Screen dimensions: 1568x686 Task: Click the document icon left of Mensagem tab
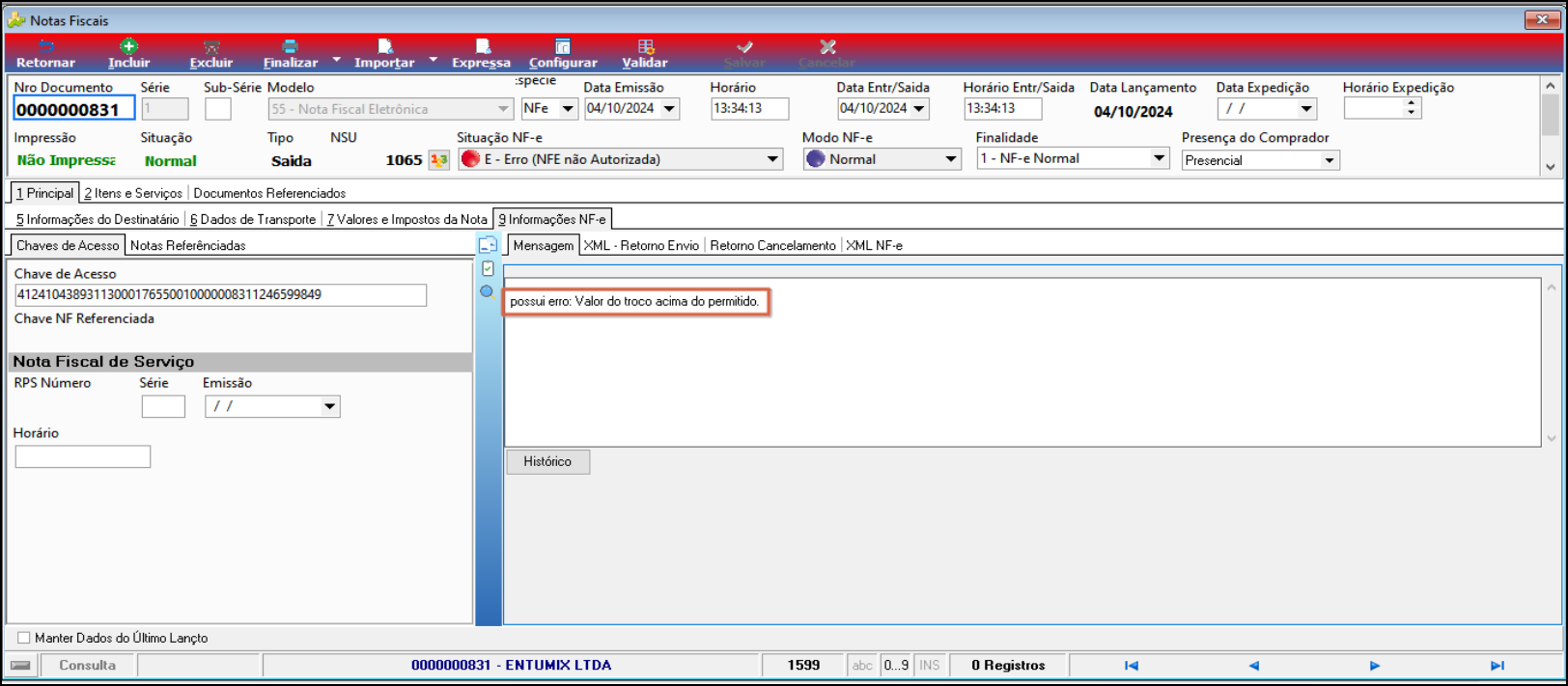tap(488, 245)
